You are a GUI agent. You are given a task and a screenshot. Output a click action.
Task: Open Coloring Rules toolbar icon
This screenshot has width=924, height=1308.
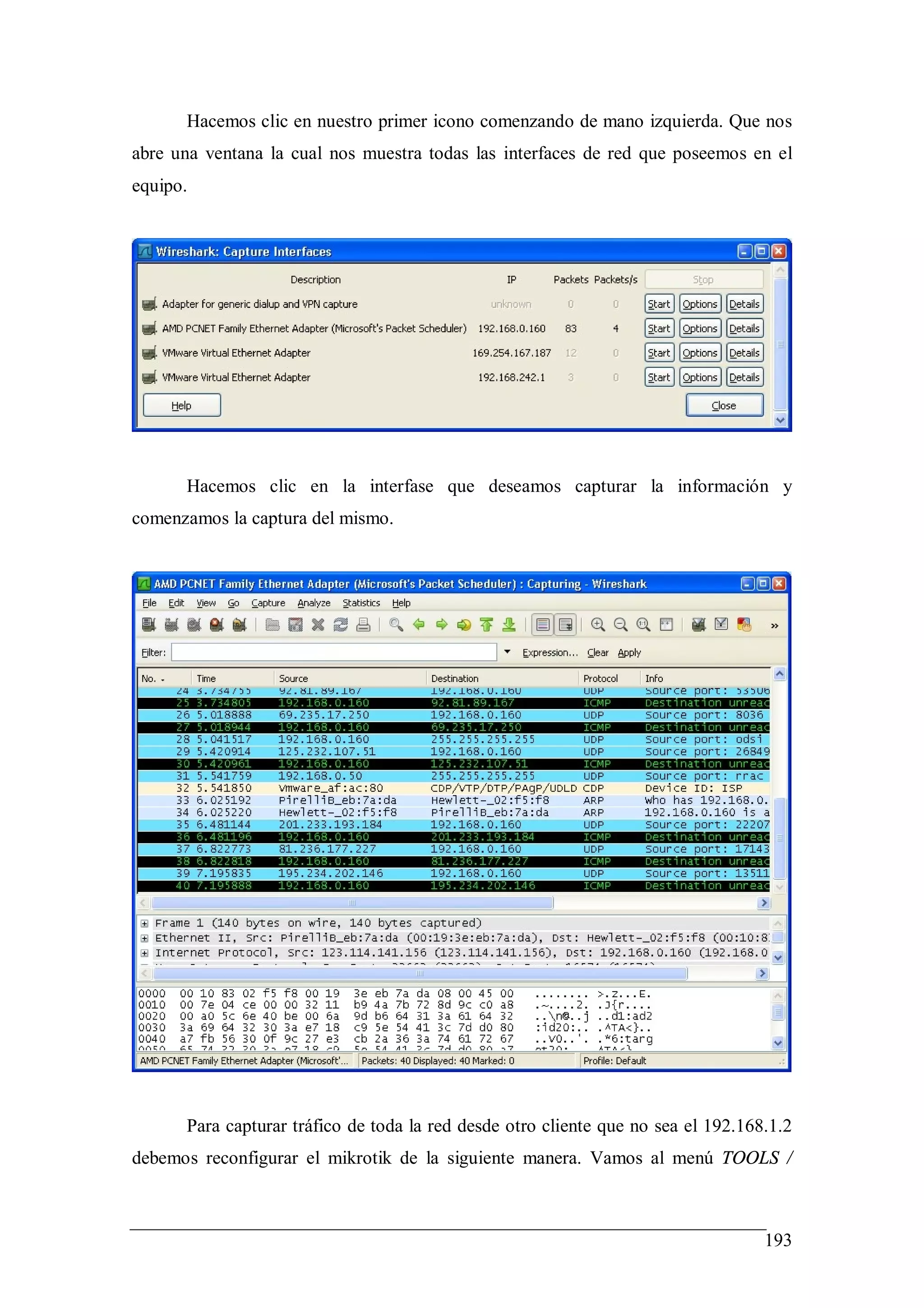point(744,624)
